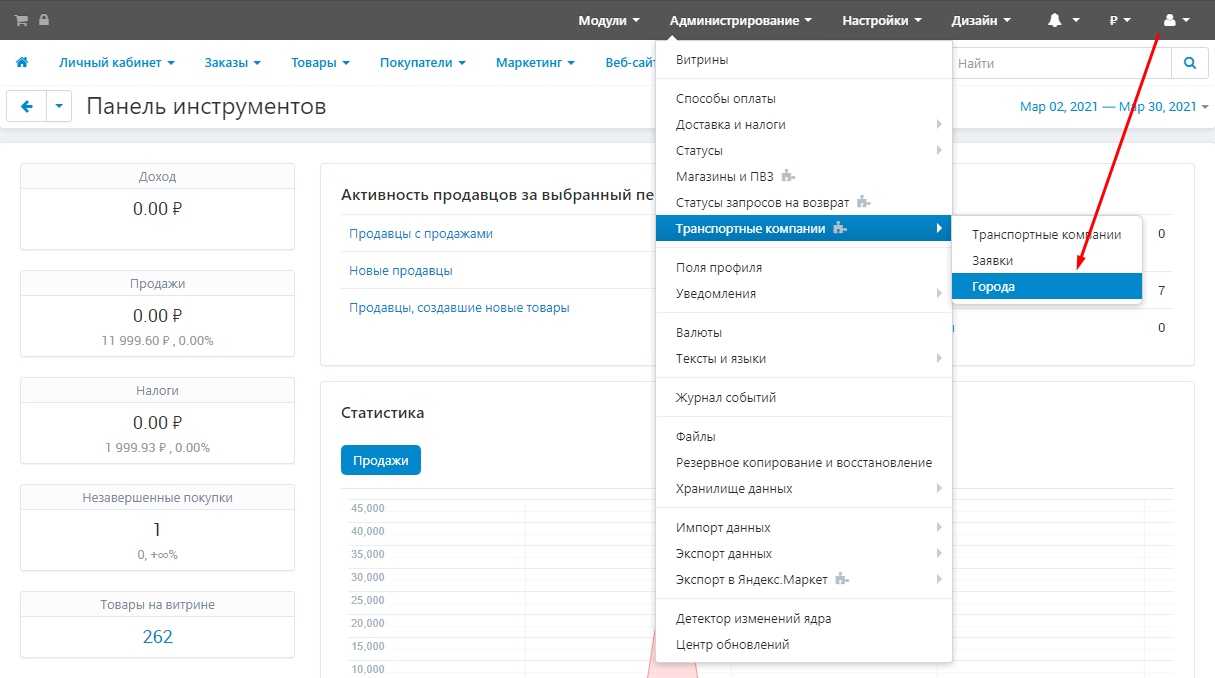Select Заявки in the submenu
Screen dimensions: 1215x678
tap(992, 260)
